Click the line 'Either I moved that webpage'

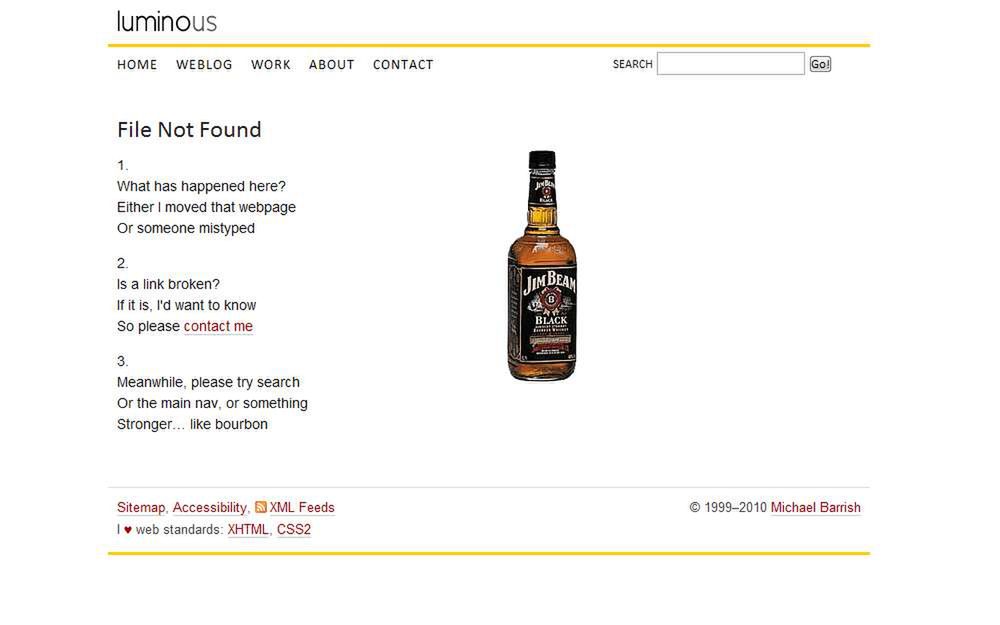coord(207,207)
